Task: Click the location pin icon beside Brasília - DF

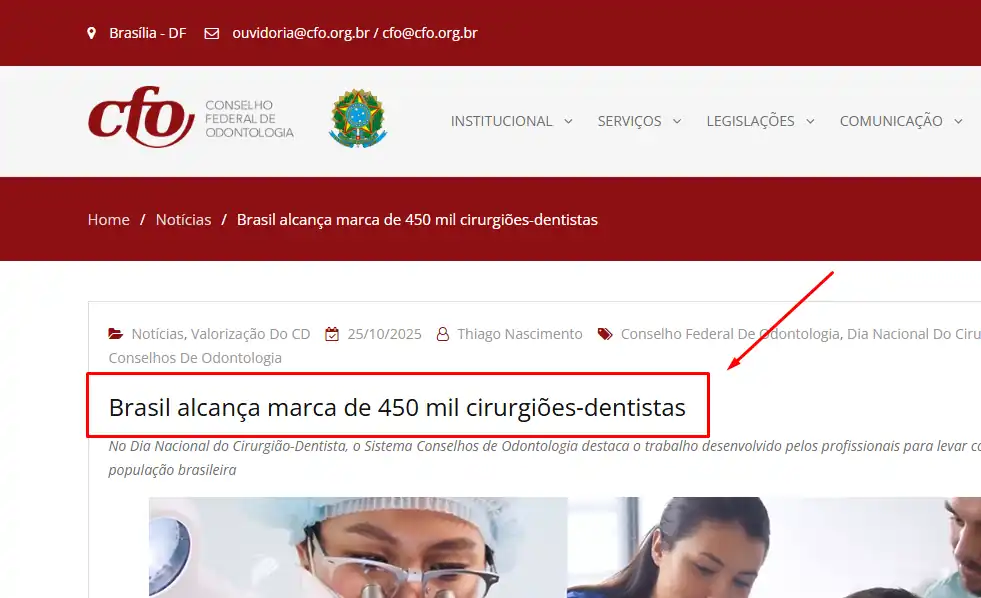Action: 91,33
